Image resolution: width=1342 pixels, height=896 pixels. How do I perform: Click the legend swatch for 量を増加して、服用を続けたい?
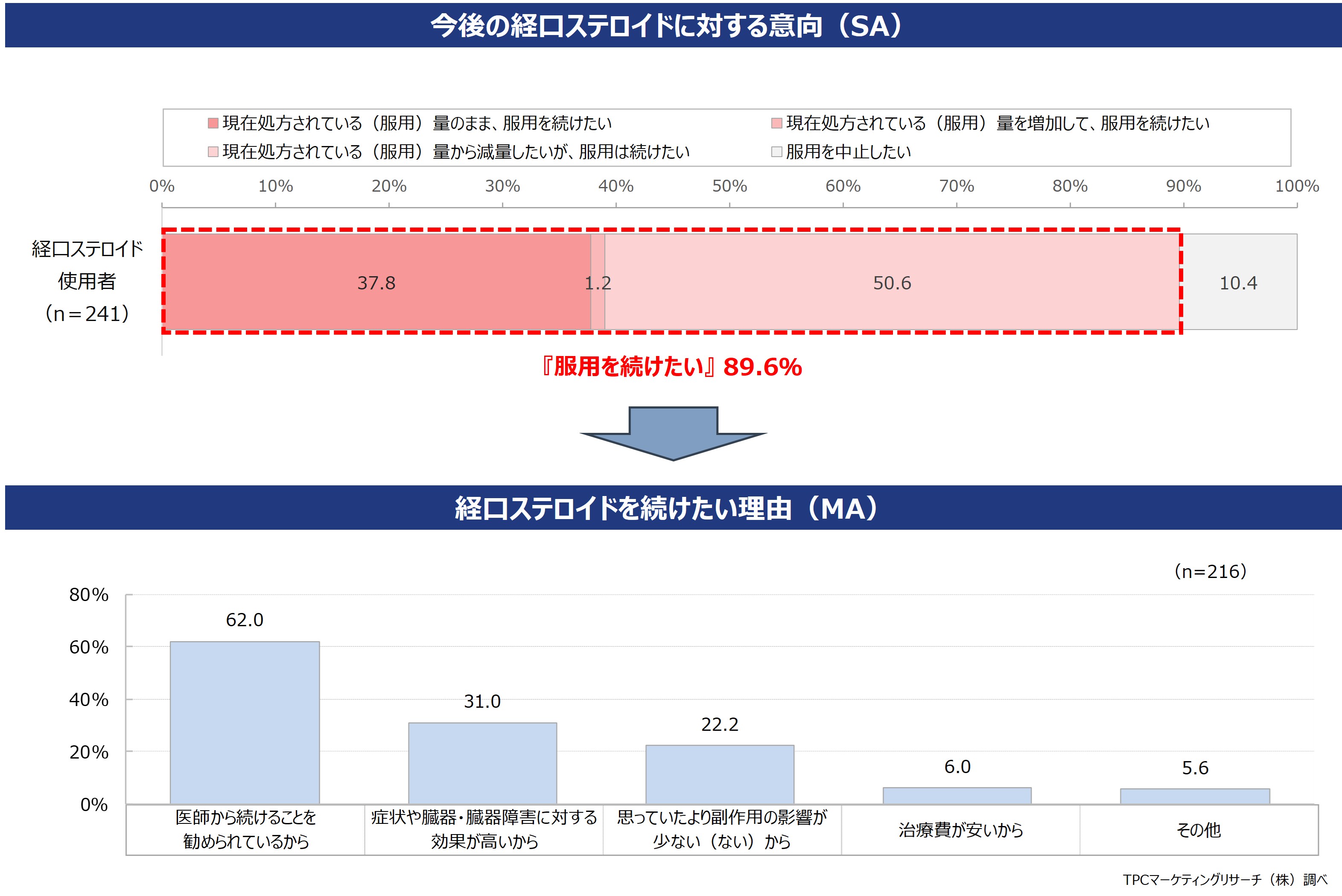pyautogui.click(x=776, y=123)
